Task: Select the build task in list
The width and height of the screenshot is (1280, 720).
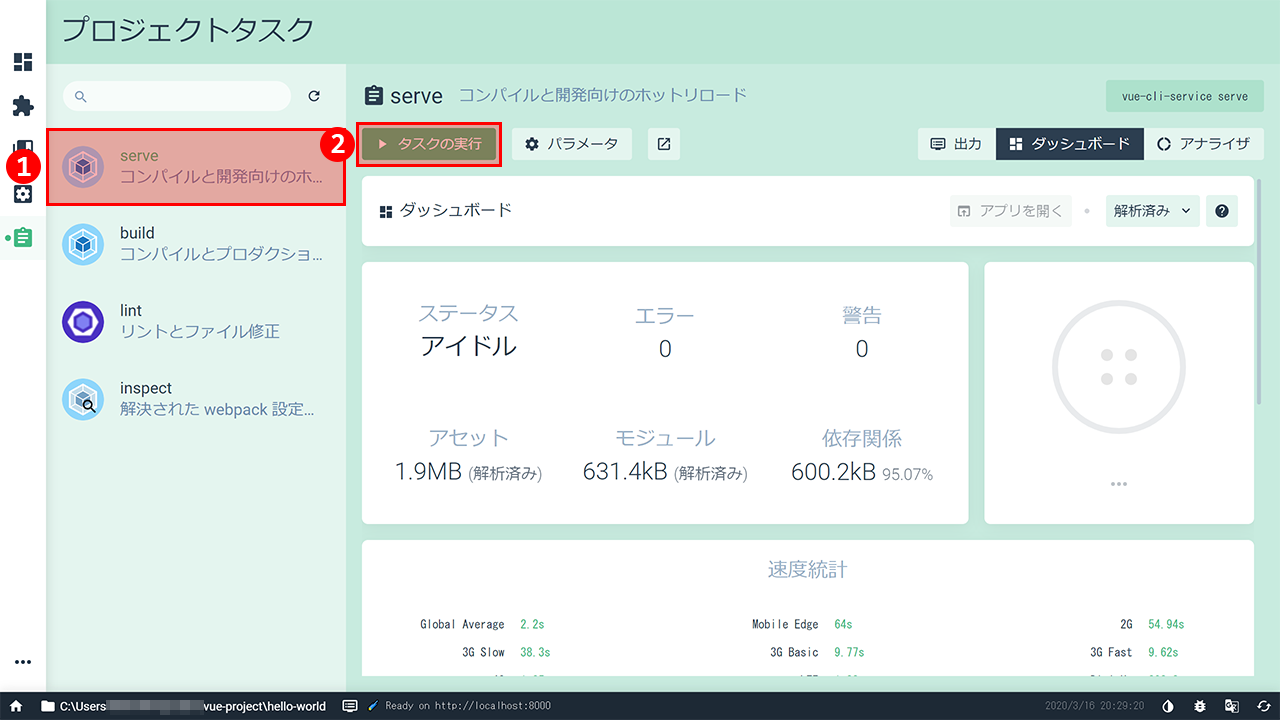Action: [x=196, y=244]
